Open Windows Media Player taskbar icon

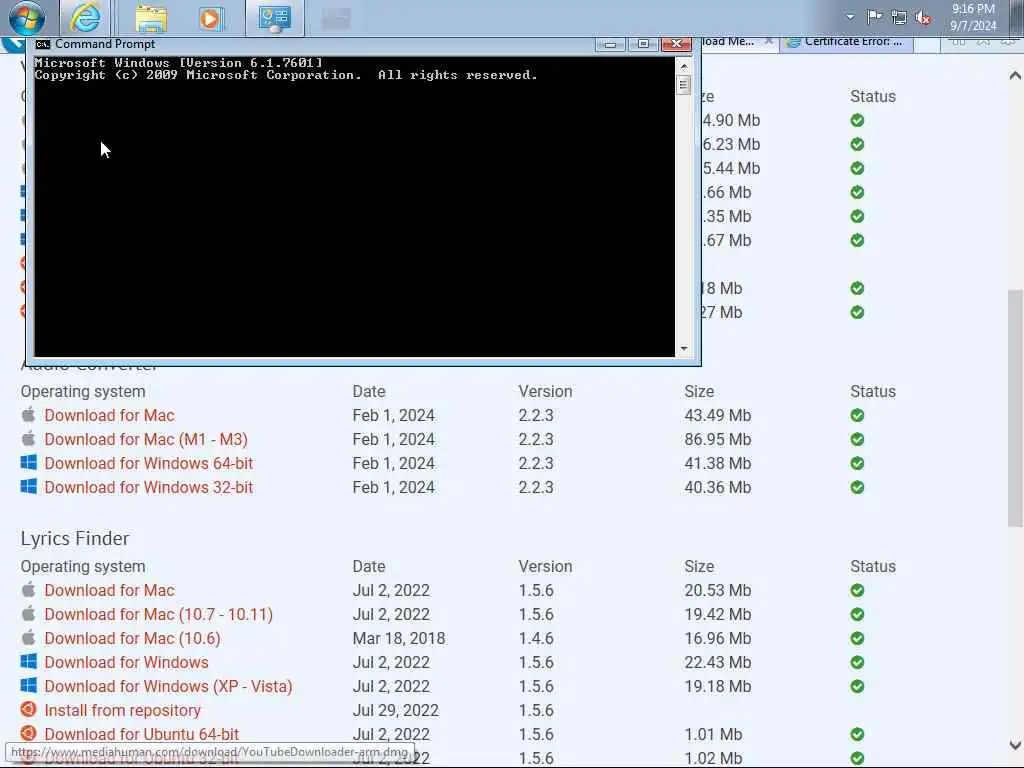(210, 18)
